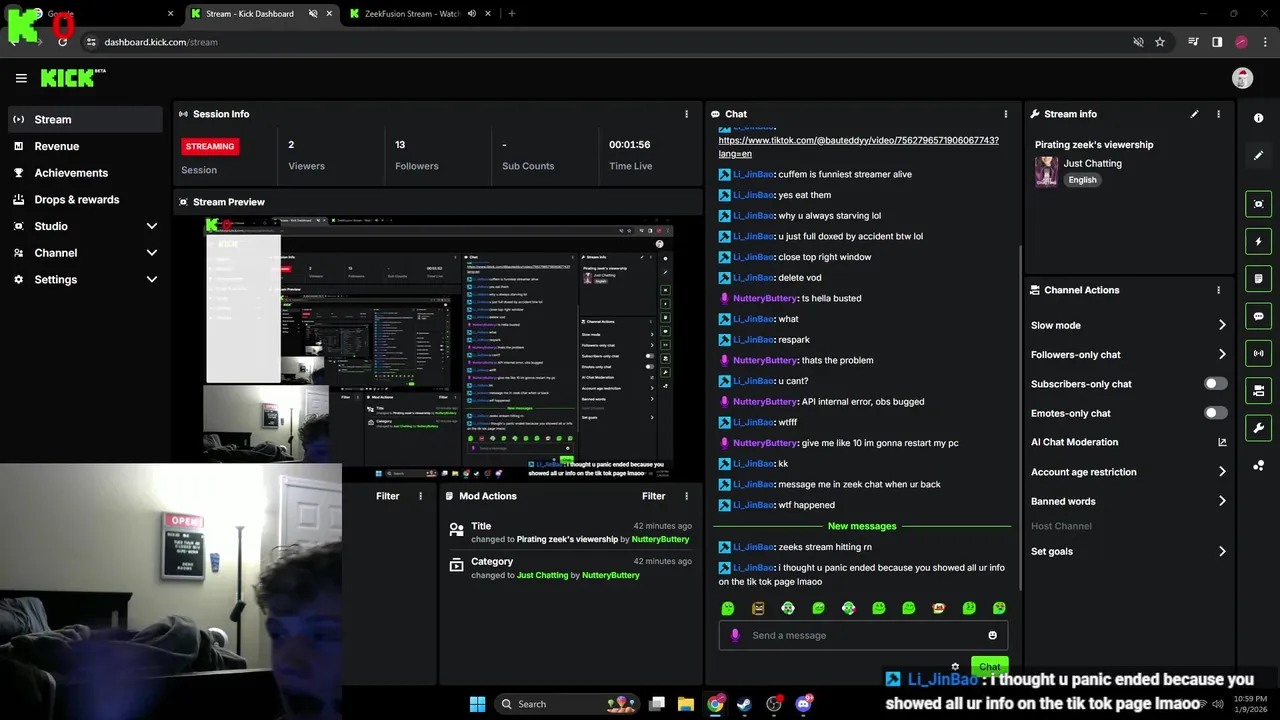
Task: Open Set goals options
Action: click(x=1129, y=551)
